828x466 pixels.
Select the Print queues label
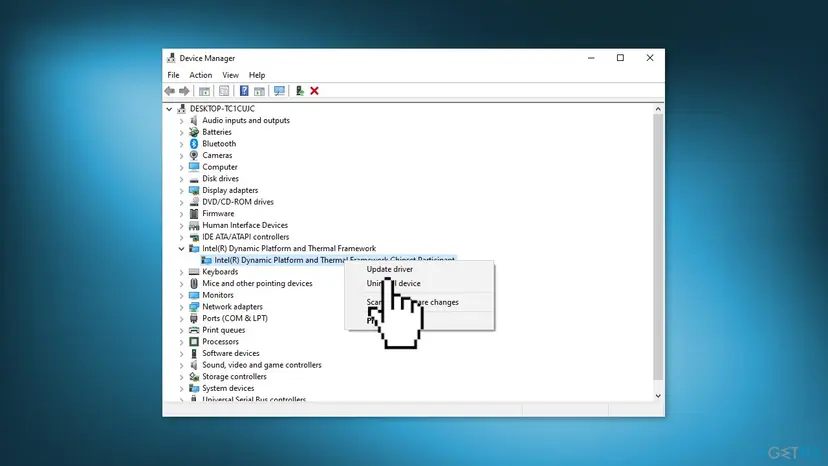point(223,330)
